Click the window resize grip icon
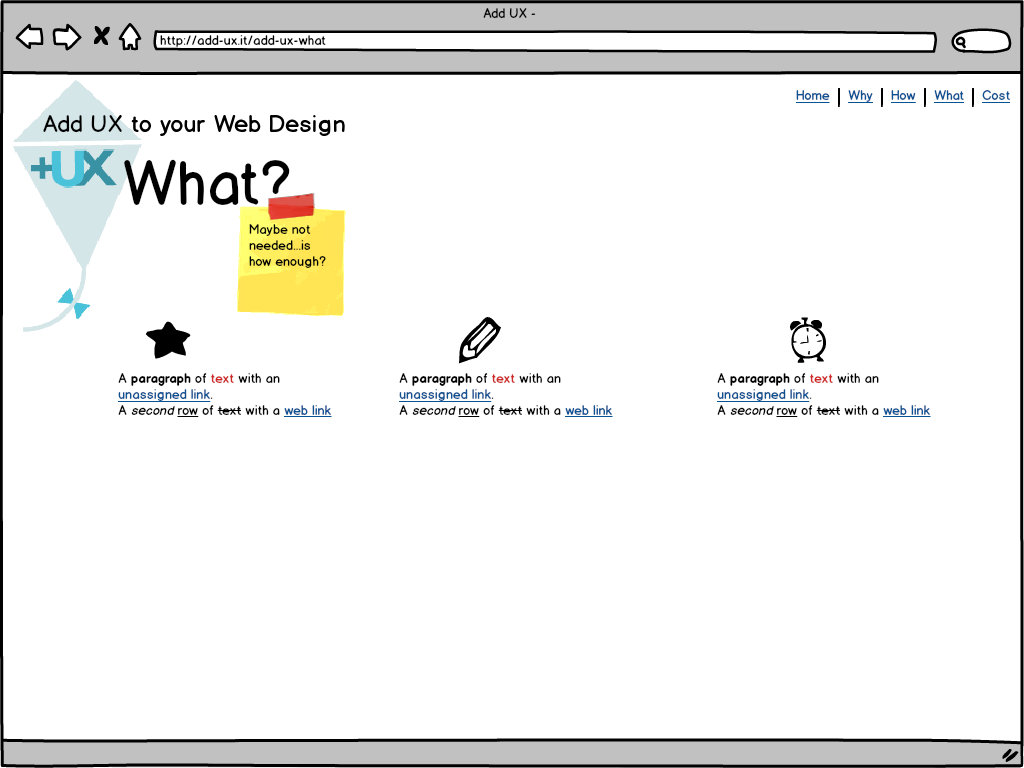The width and height of the screenshot is (1024, 768). pyautogui.click(x=1011, y=754)
